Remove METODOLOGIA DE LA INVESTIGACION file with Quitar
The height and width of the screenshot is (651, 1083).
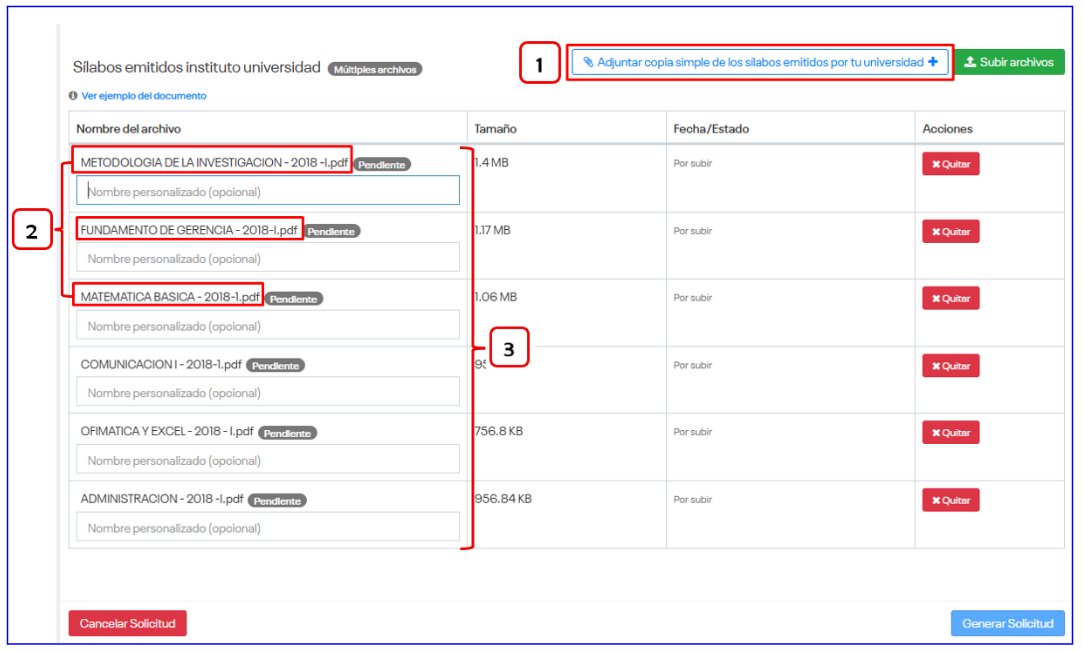950,164
